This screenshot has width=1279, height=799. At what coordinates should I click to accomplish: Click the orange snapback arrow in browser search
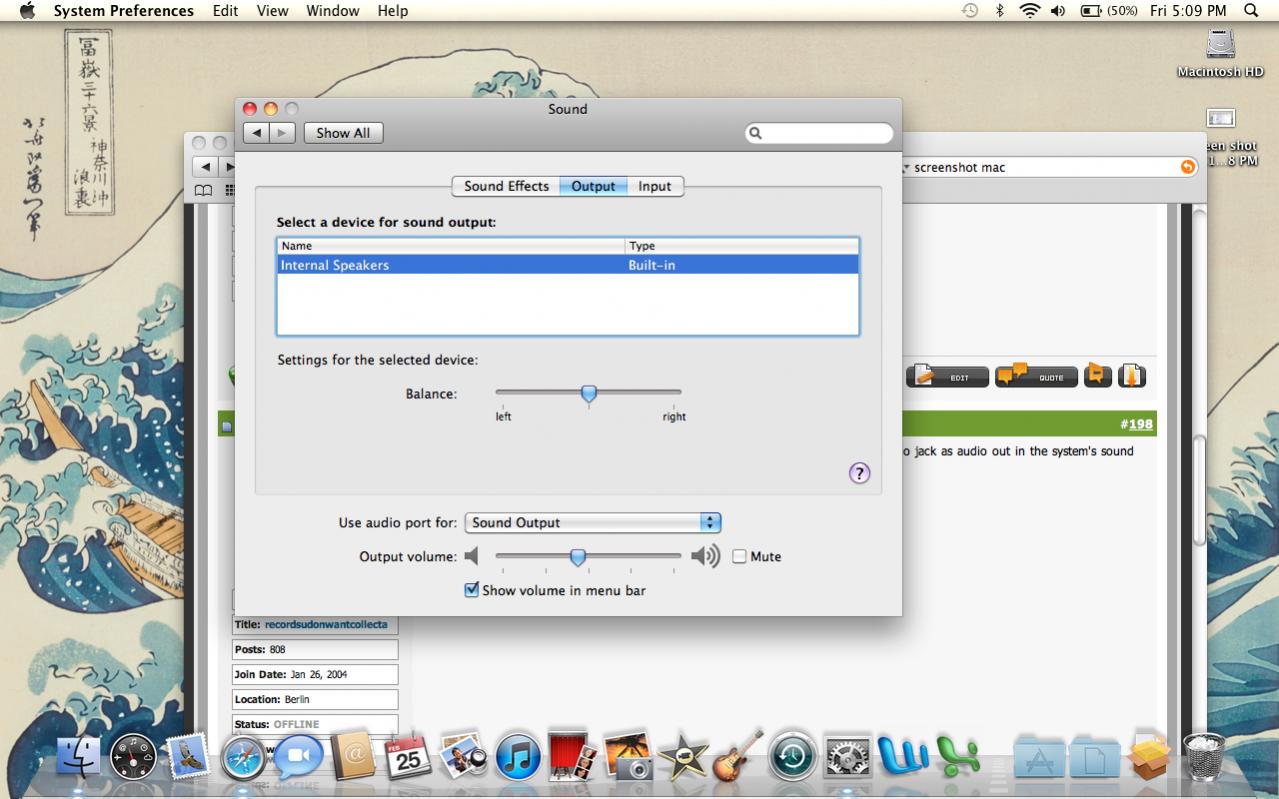1188,167
